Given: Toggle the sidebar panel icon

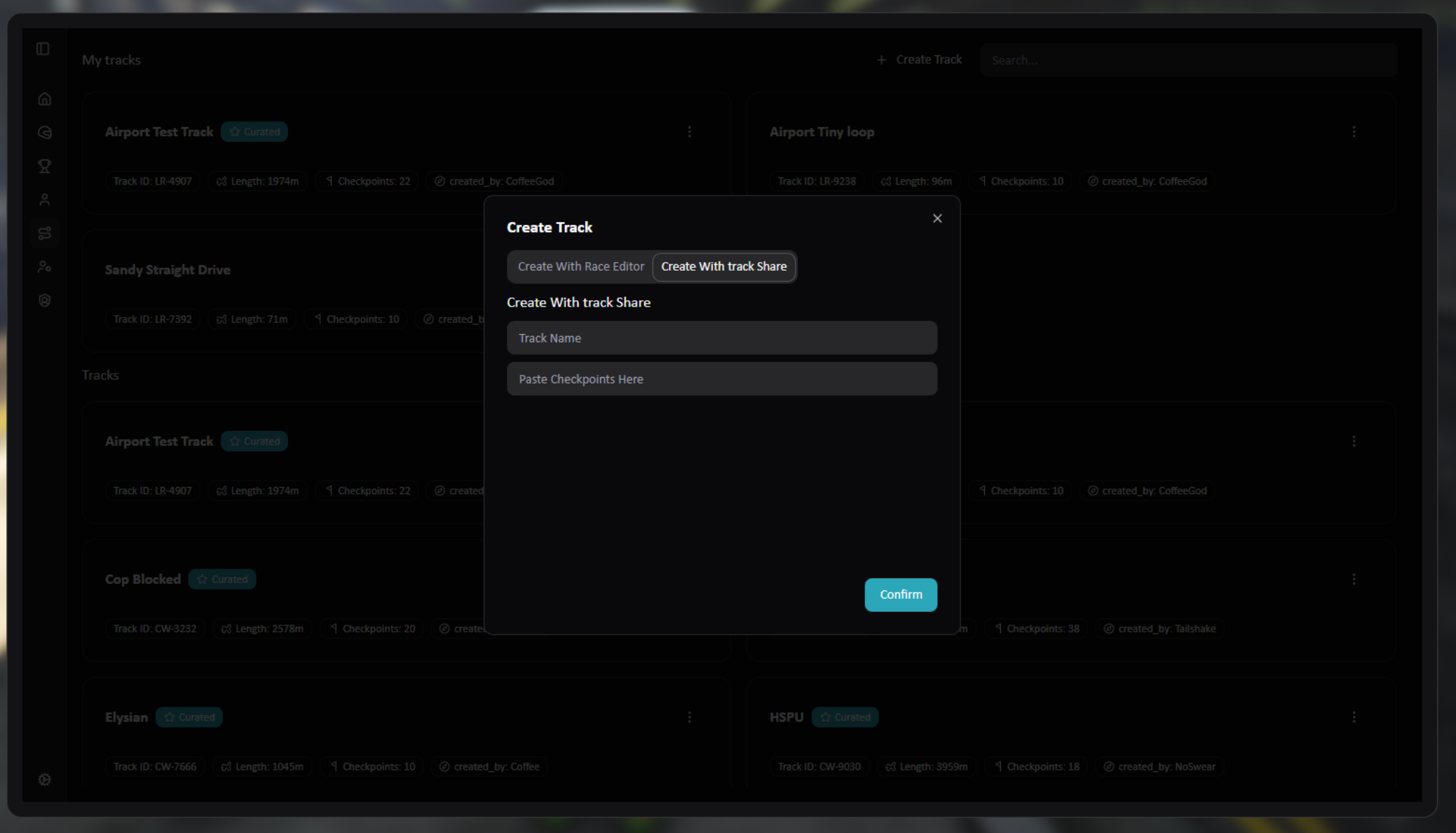Looking at the screenshot, I should 43,49.
